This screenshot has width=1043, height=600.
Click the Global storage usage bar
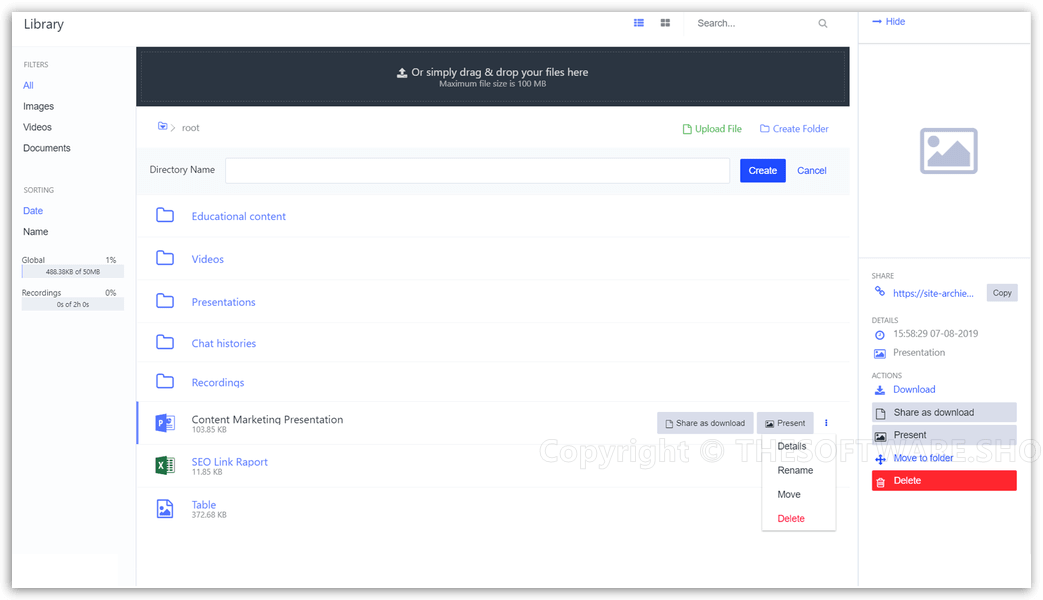pyautogui.click(x=72, y=271)
